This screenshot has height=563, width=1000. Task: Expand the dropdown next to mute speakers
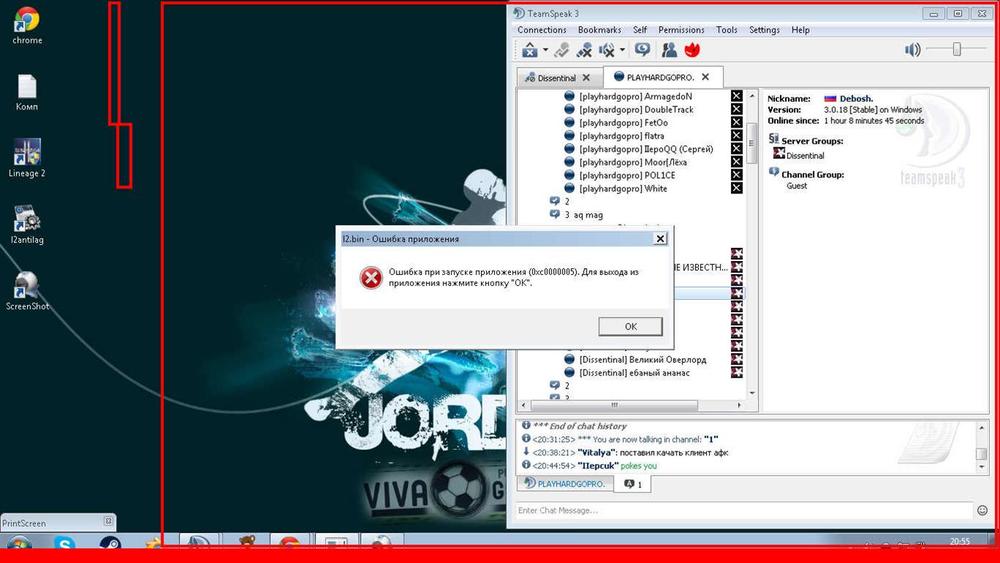click(622, 50)
